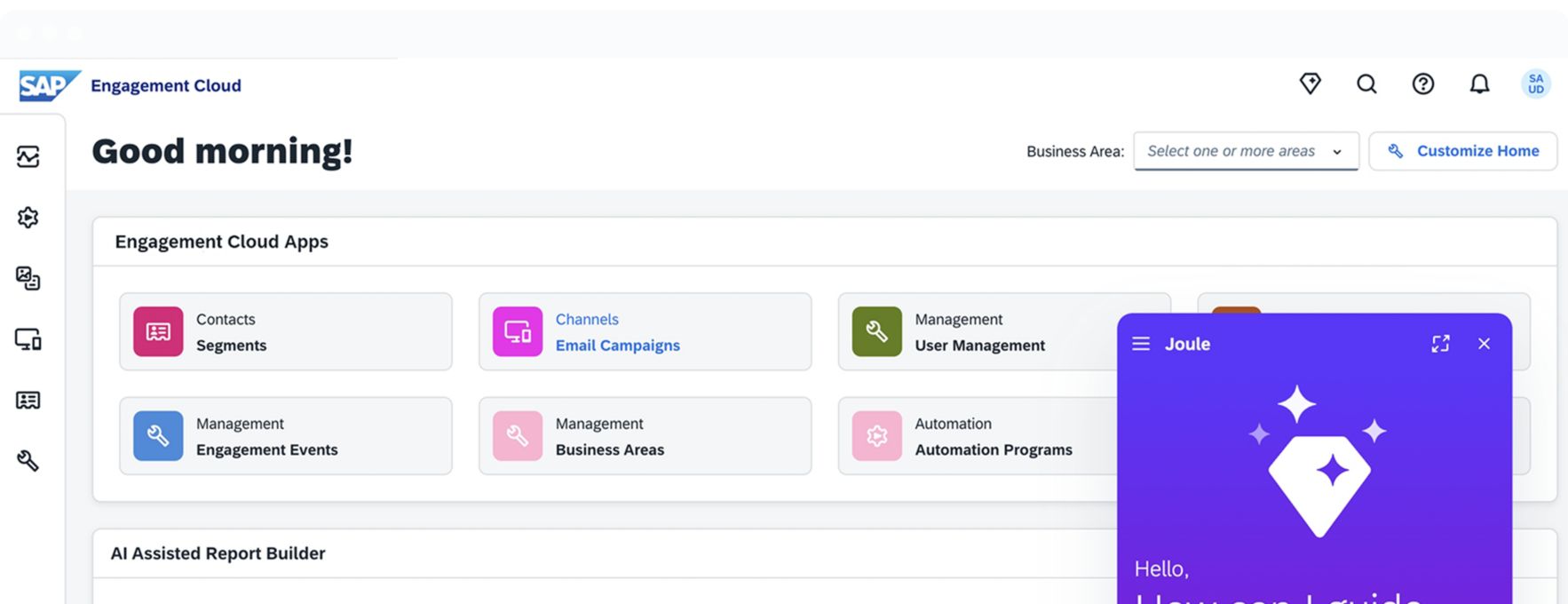The image size is (1568, 604).
Task: Click the search magnifier icon
Action: (1366, 83)
